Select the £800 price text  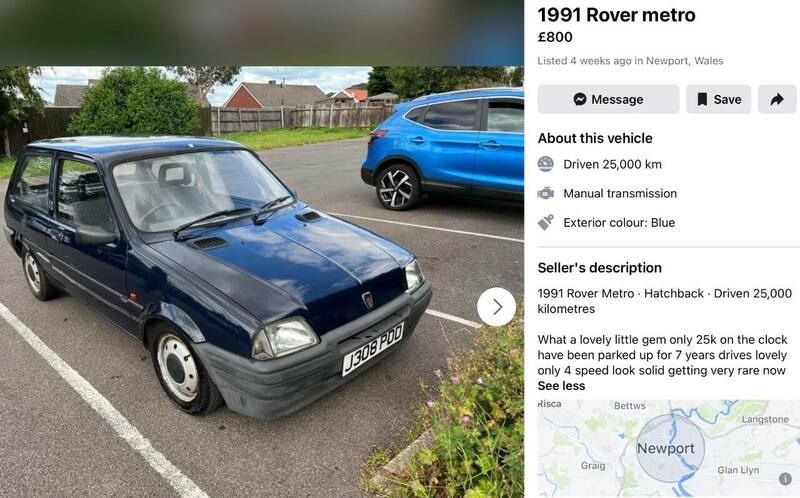coord(555,37)
